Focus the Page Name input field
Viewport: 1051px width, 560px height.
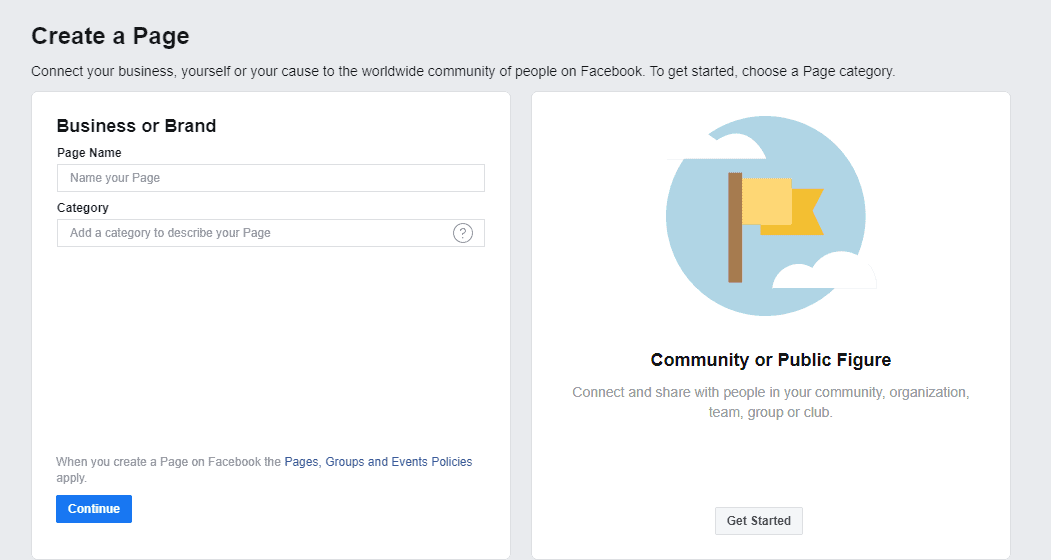(x=270, y=178)
